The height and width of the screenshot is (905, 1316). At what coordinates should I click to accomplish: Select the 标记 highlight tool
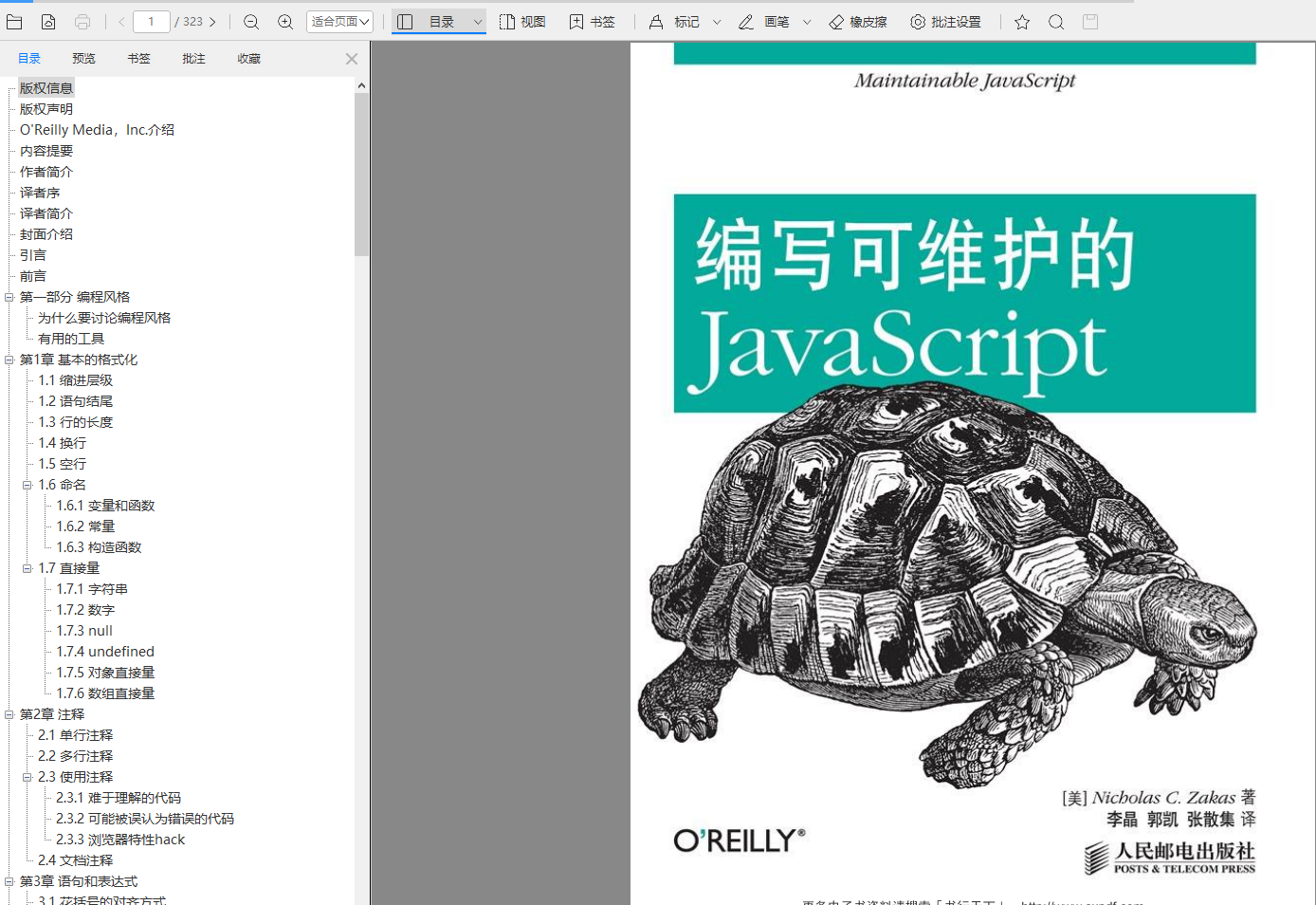(674, 22)
